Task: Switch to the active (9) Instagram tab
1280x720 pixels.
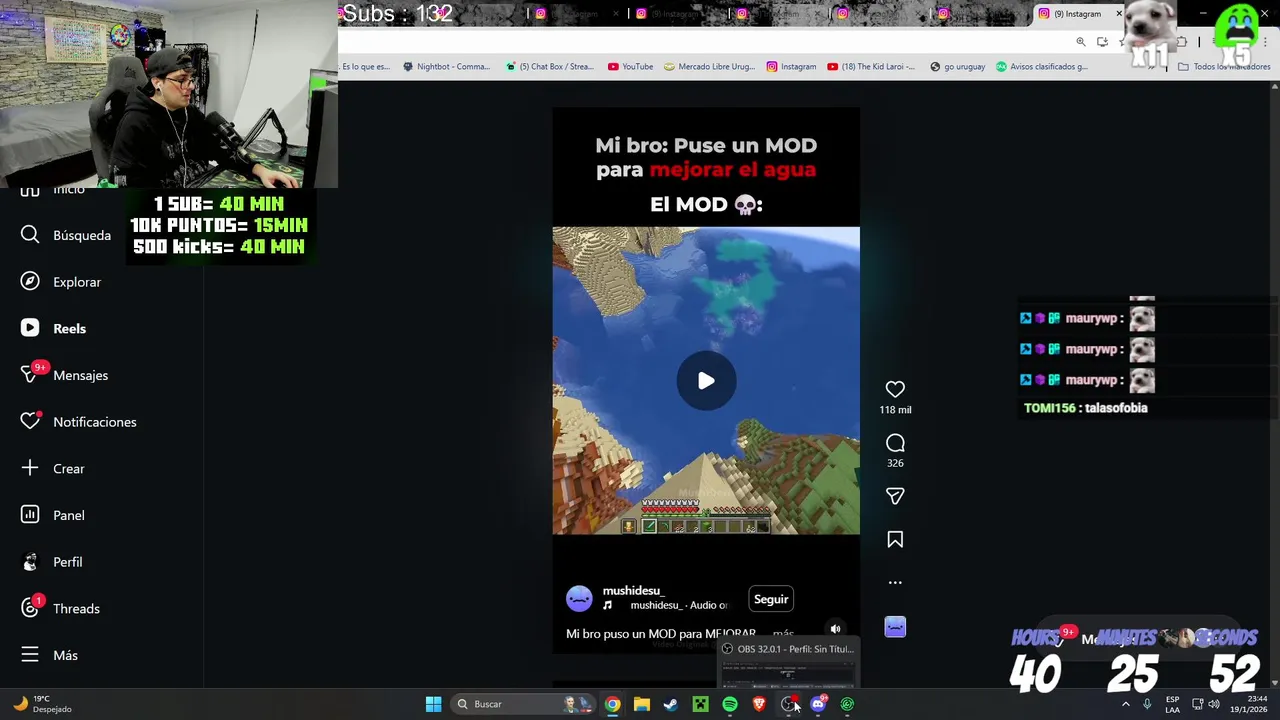Action: pyautogui.click(x=1077, y=14)
